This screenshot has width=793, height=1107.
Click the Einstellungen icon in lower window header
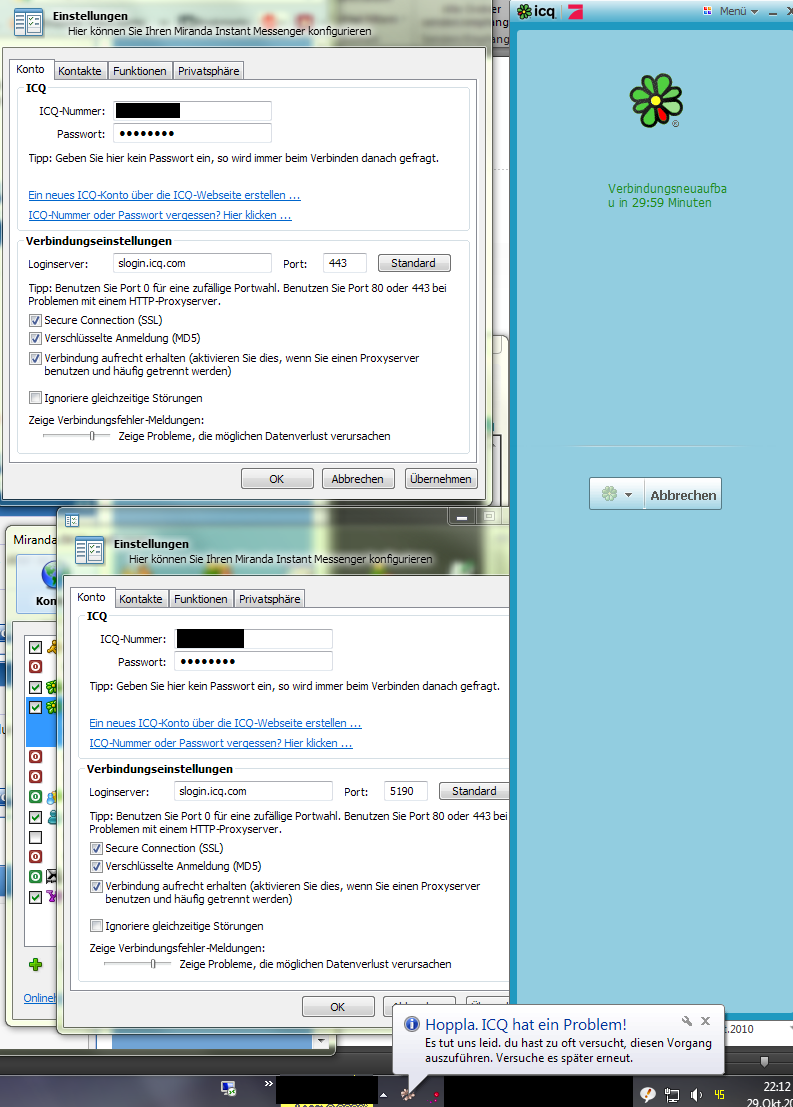click(90, 551)
